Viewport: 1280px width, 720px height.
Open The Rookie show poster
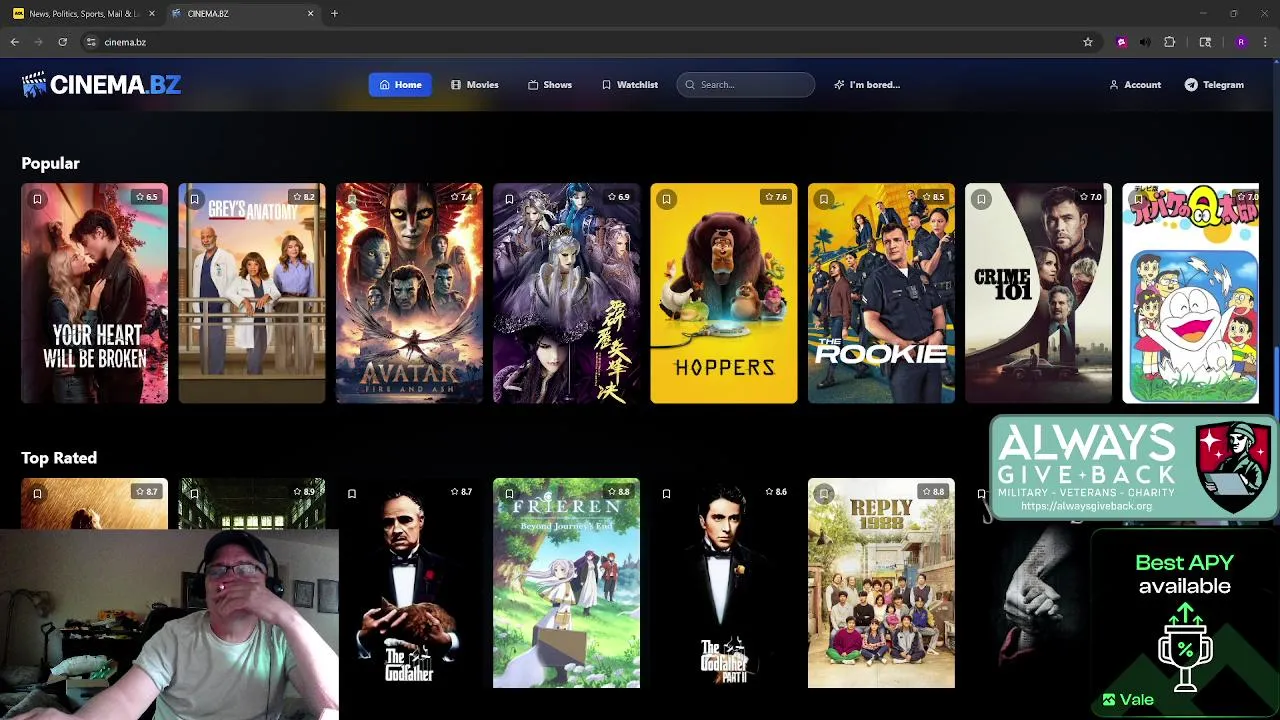pyautogui.click(x=881, y=293)
